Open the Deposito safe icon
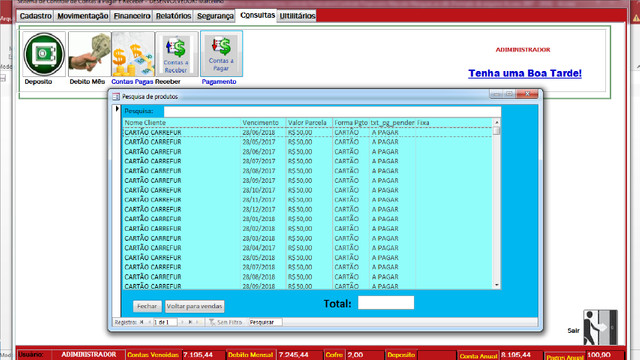 [44, 54]
